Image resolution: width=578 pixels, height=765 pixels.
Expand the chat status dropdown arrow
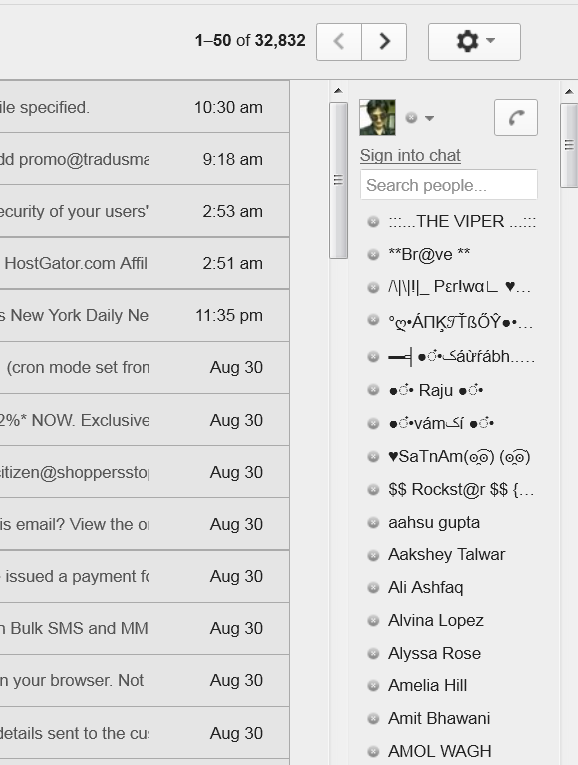point(429,118)
